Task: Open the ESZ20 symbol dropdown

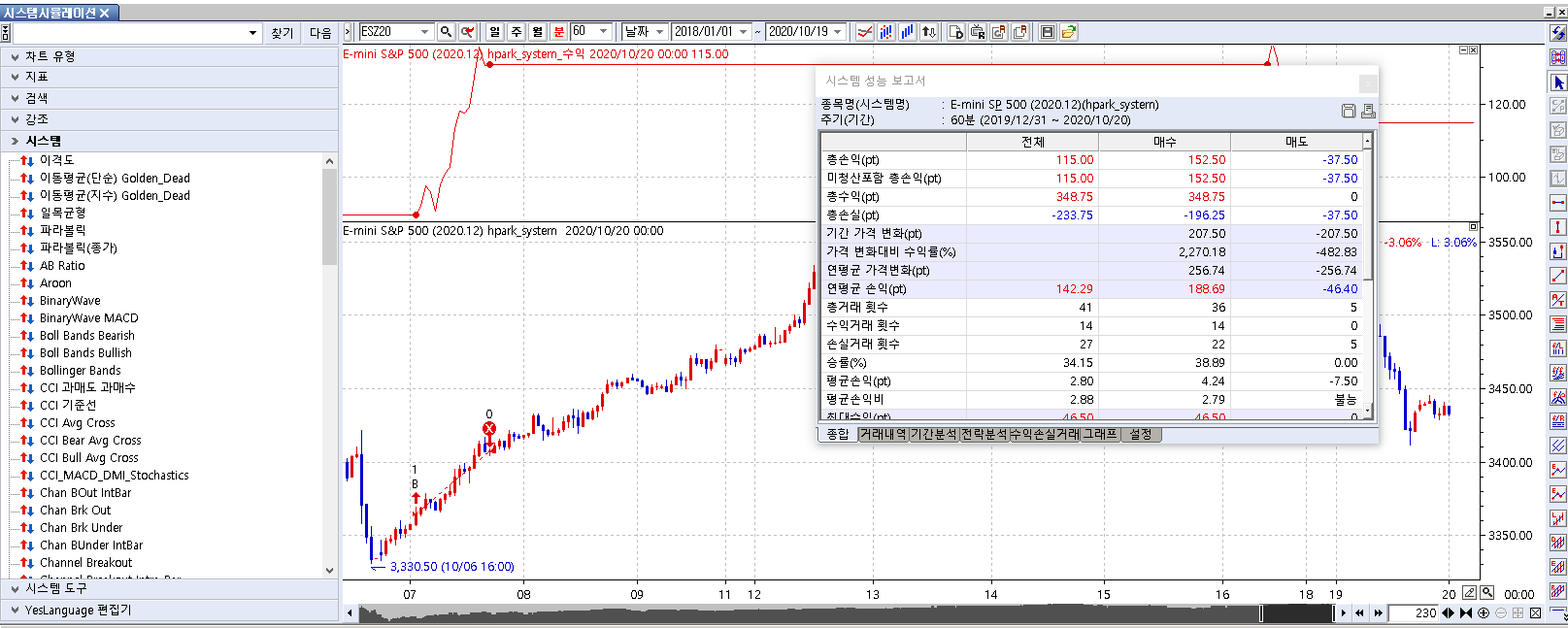Action: [x=424, y=32]
